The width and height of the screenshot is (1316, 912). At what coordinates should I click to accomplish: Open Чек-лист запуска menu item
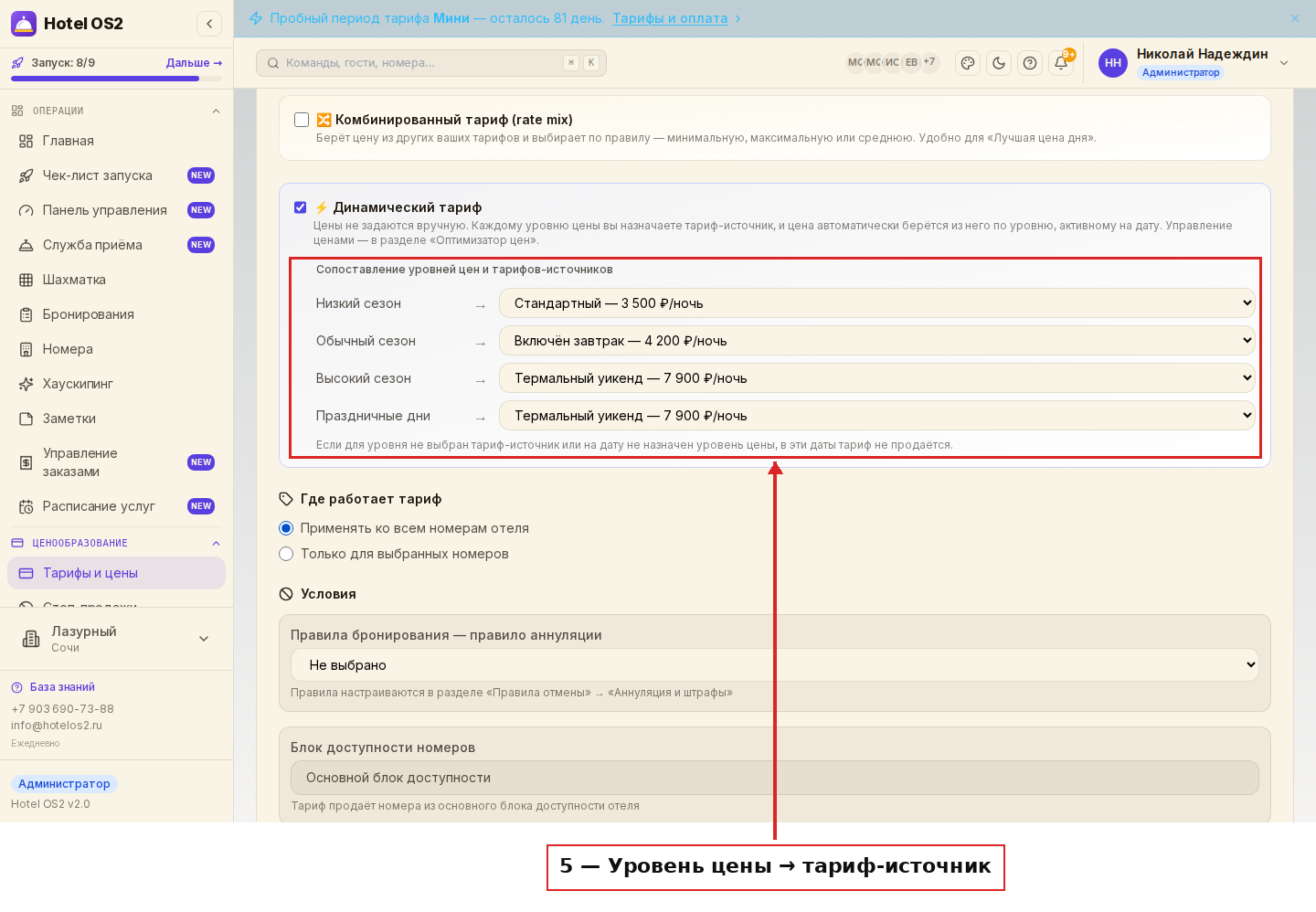click(x=116, y=175)
